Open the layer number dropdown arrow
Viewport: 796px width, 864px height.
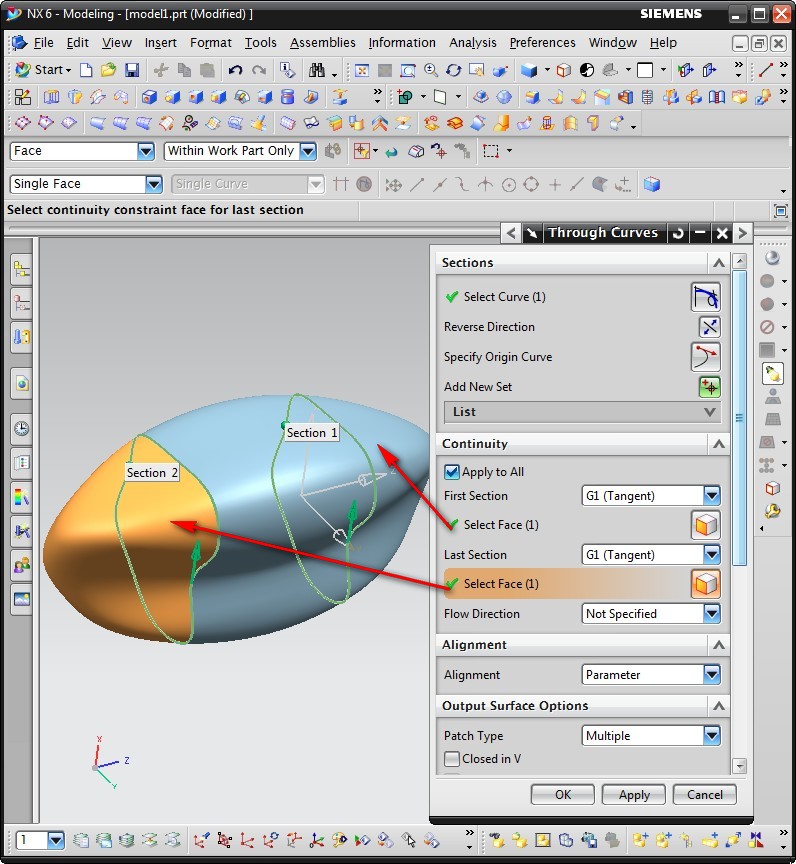56,840
